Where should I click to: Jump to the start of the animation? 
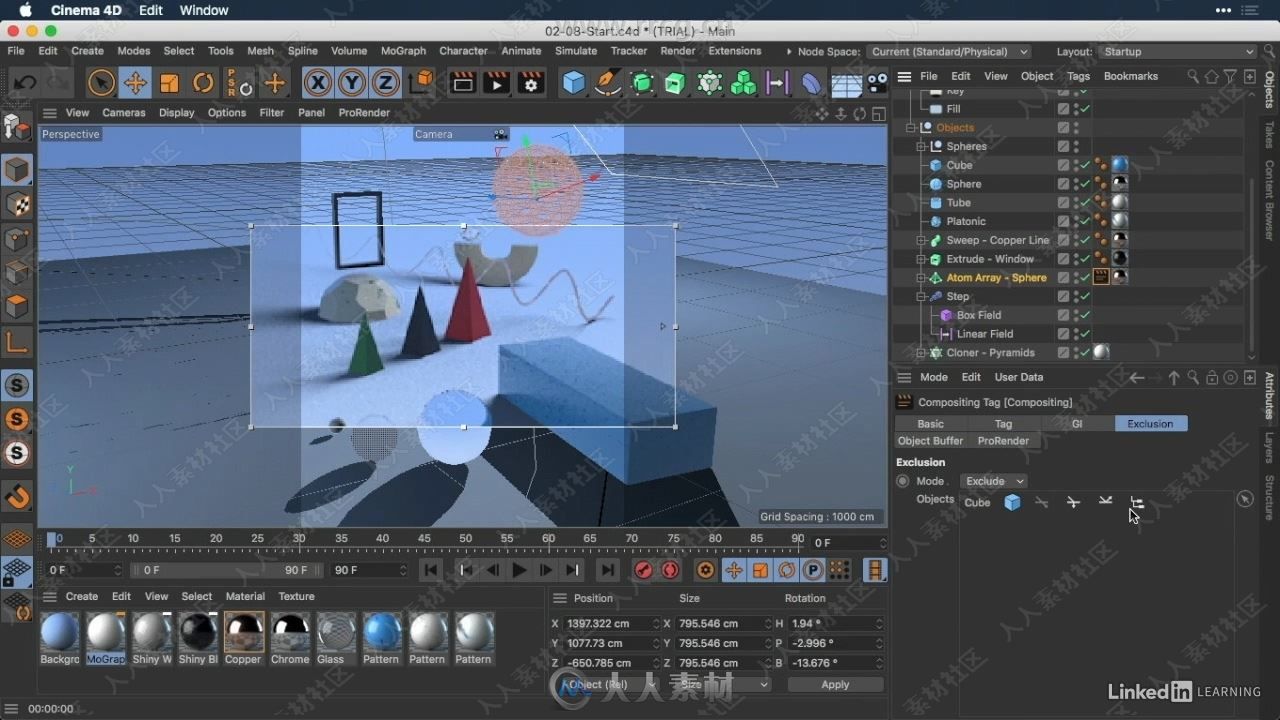pyautogui.click(x=431, y=570)
